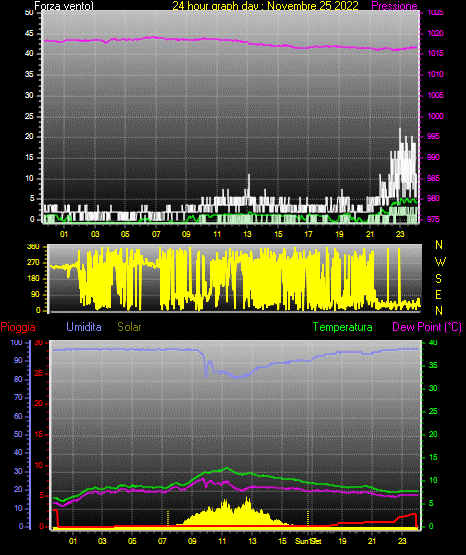Image resolution: width=466 pixels, height=555 pixels.
Task: Click the Dew Point (°C) legend label
Action: [427, 327]
